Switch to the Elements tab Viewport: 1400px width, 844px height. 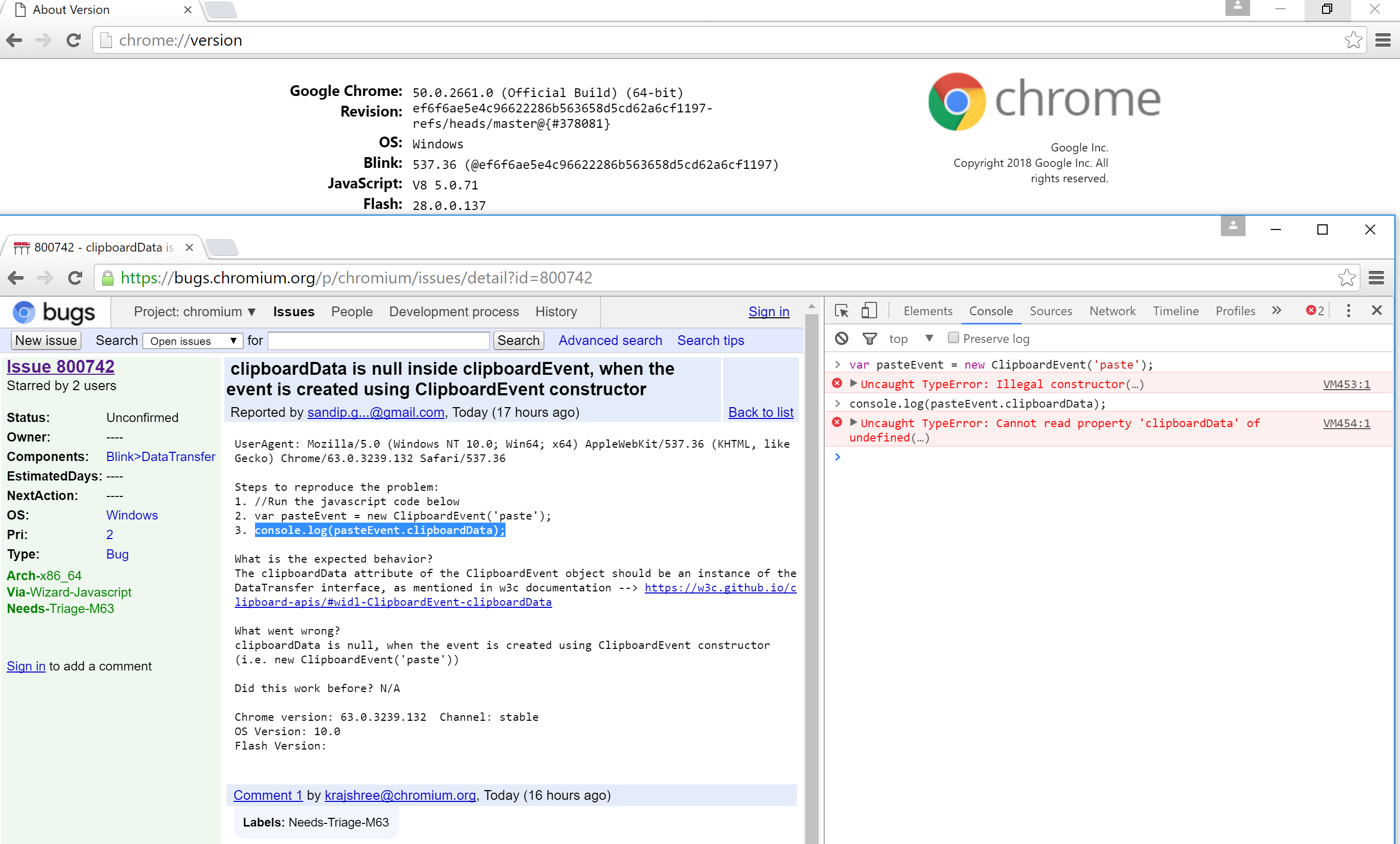(928, 311)
